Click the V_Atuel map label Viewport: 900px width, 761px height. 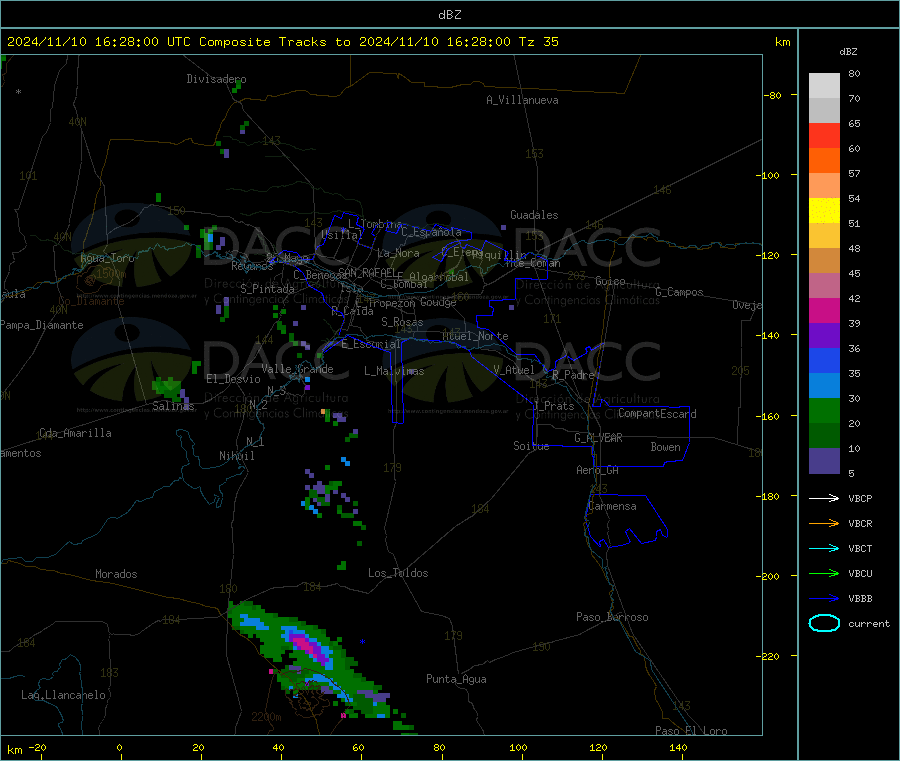pos(514,370)
